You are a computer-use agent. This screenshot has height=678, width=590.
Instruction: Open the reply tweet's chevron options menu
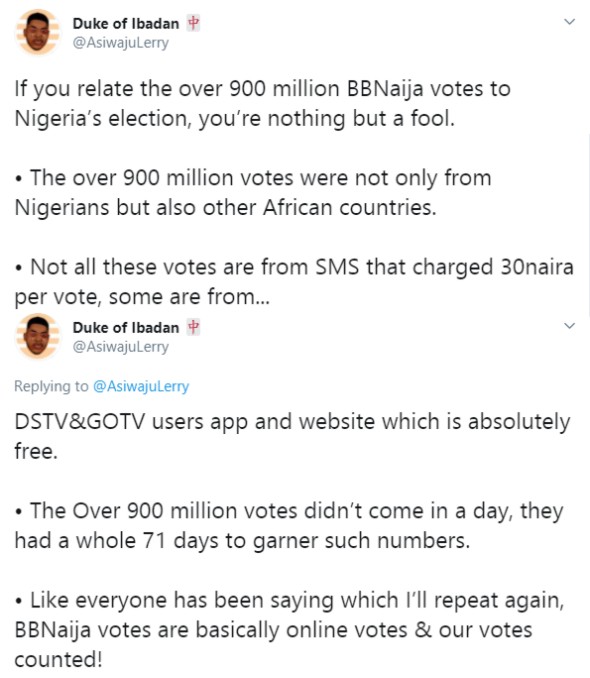[570, 326]
